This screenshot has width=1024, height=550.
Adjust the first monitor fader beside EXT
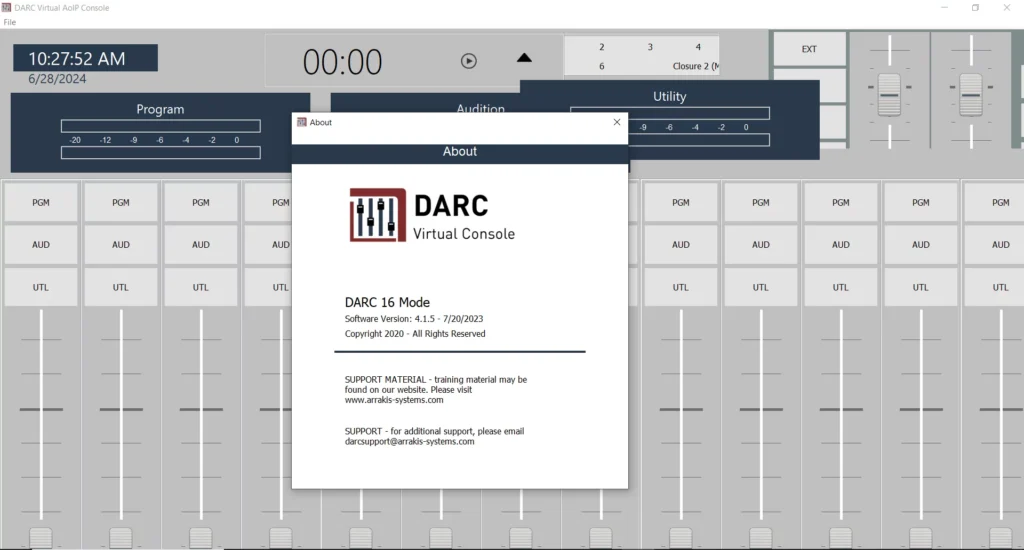pos(889,95)
